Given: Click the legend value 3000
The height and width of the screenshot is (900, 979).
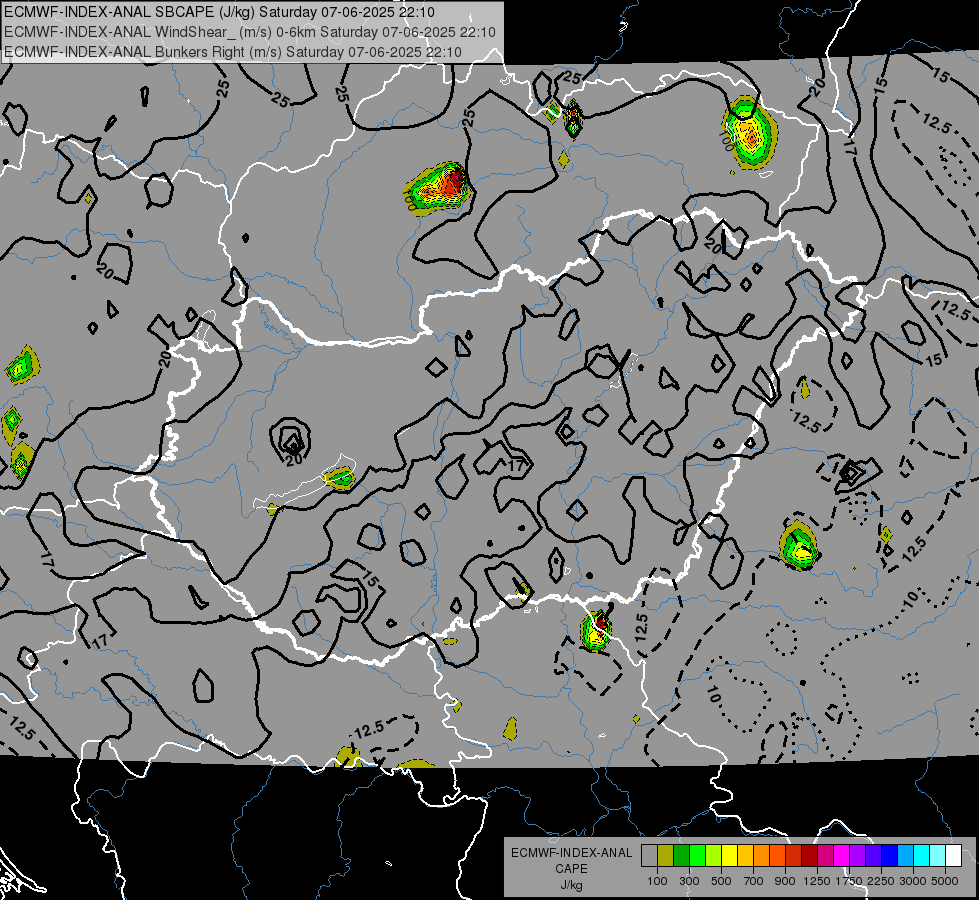Looking at the screenshot, I should [913, 881].
